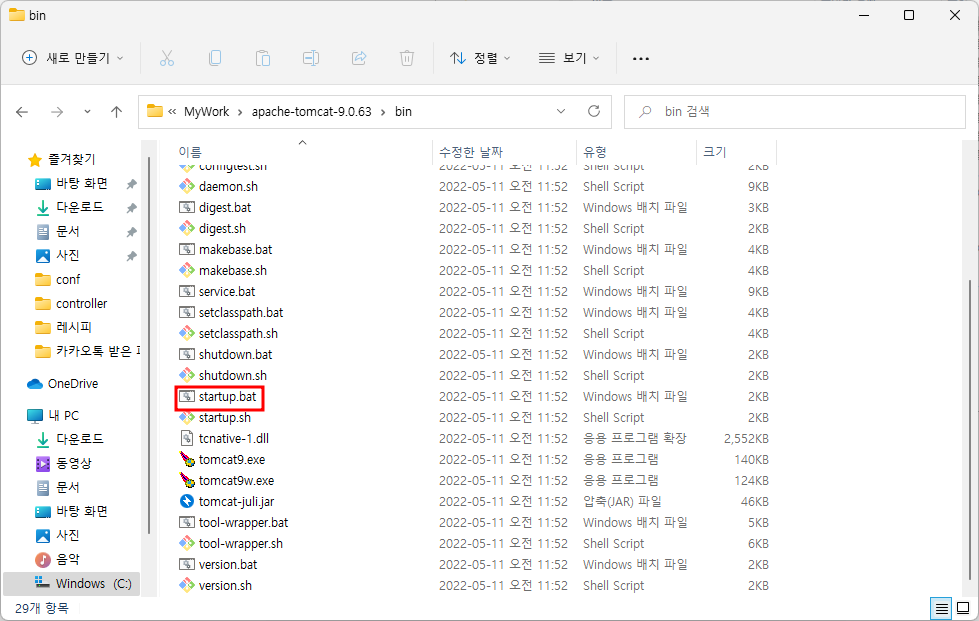Image resolution: width=979 pixels, height=621 pixels.
Task: Select shutdown.sh file
Action: click(x=232, y=376)
